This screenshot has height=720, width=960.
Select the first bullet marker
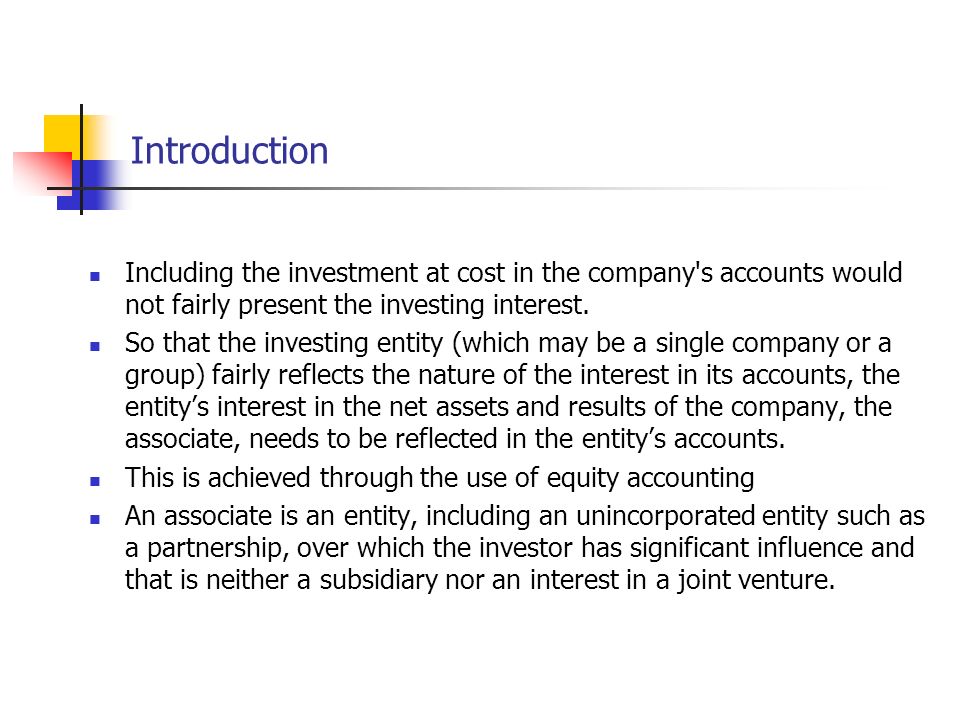pyautogui.click(x=95, y=277)
